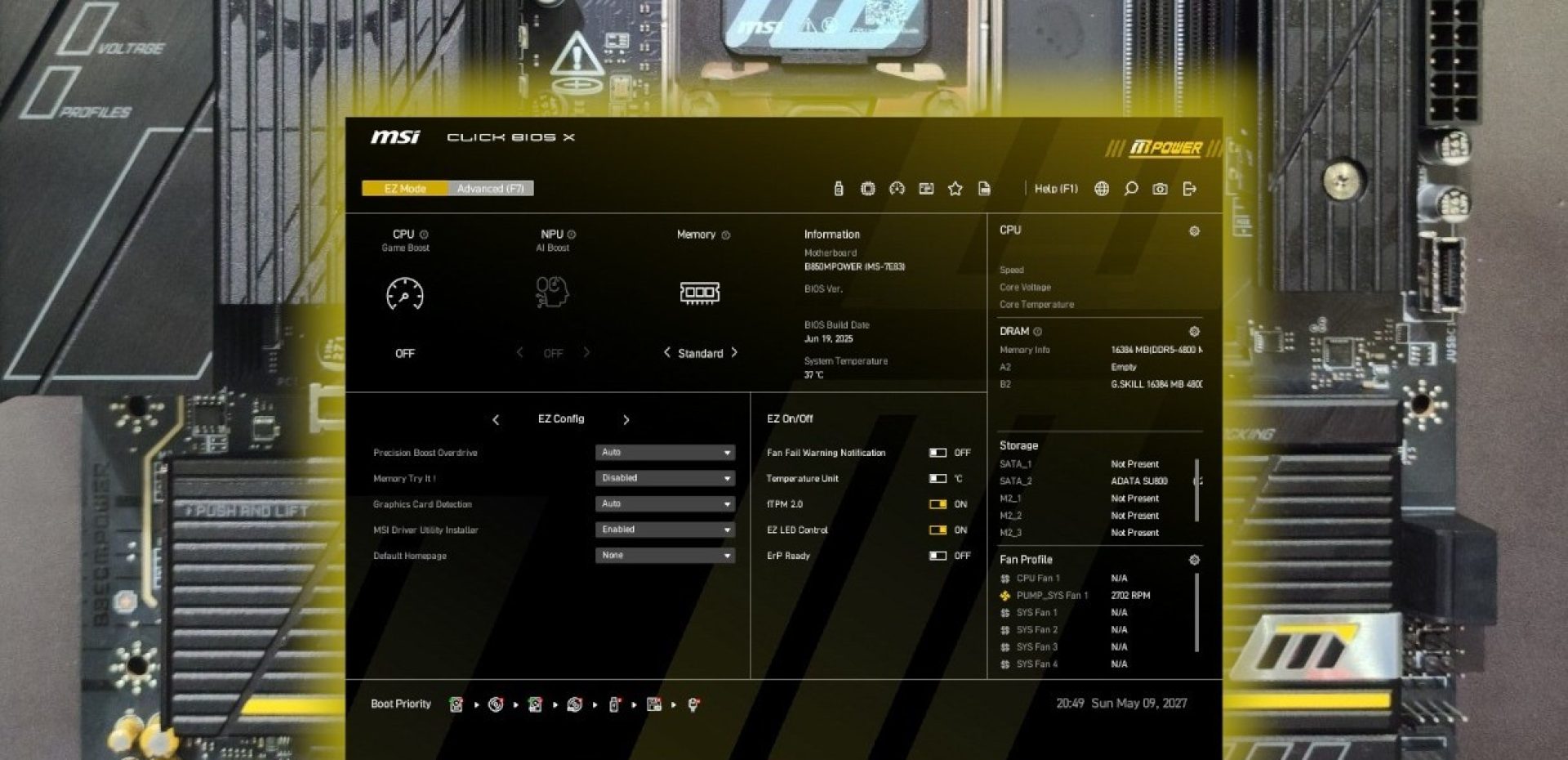Screen dimensions: 1568x760
Task: Select the CPU Fan 1 fan icon
Action: (1005, 579)
